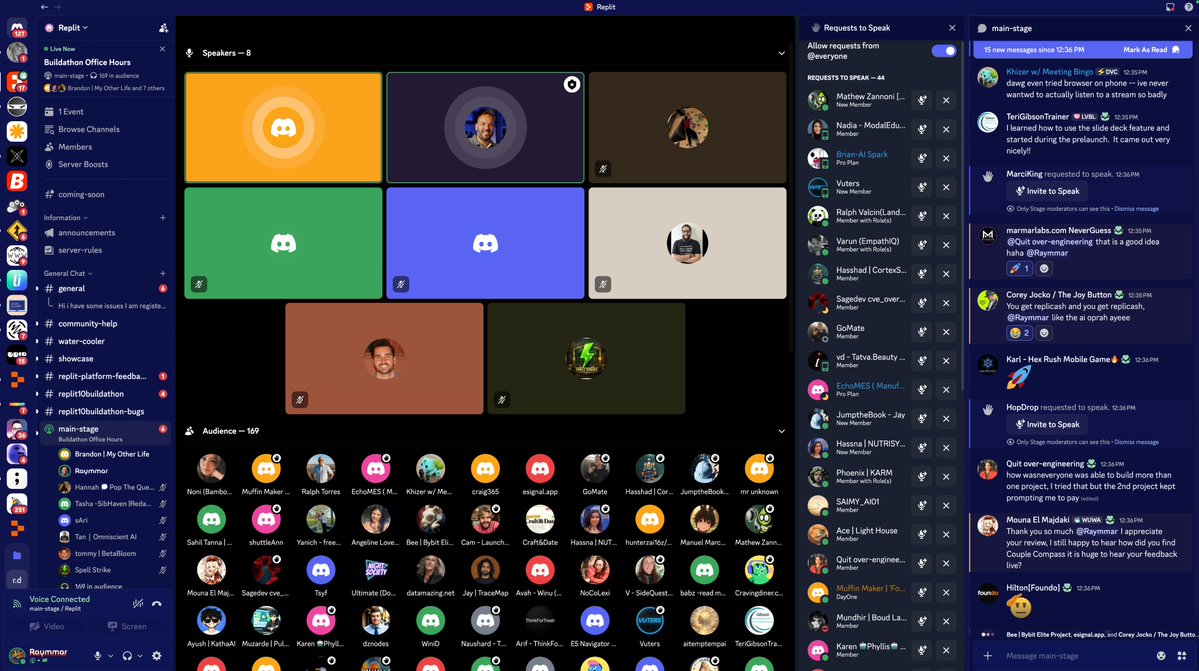This screenshot has width=1199, height=671.
Task: Select the orange Discord-logo speaker tile
Action: (283, 128)
